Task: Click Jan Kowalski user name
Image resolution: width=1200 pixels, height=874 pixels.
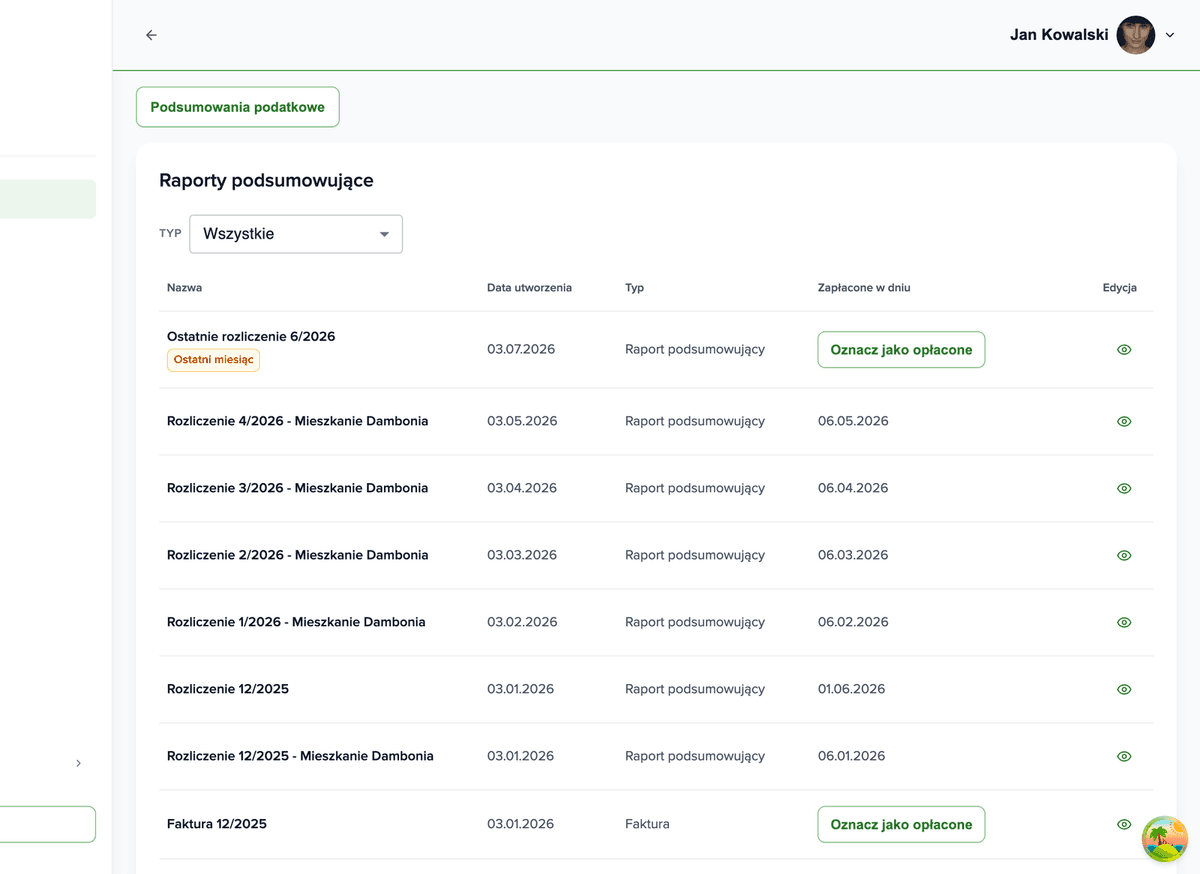Action: [1059, 35]
